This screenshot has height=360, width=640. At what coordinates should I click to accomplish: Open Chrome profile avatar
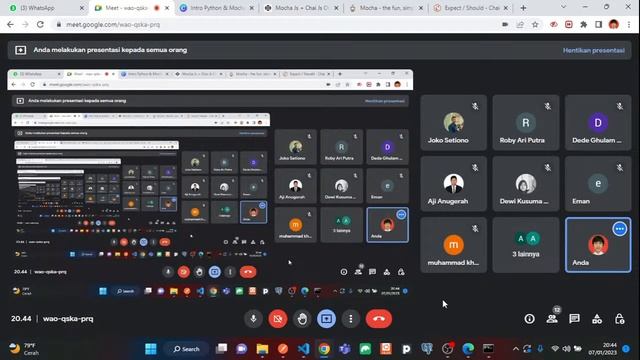click(613, 24)
